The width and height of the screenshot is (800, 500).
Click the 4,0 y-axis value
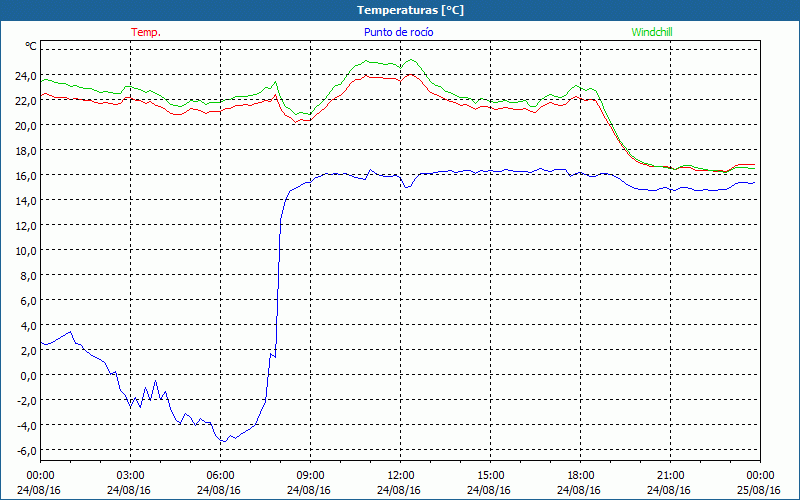[28, 326]
